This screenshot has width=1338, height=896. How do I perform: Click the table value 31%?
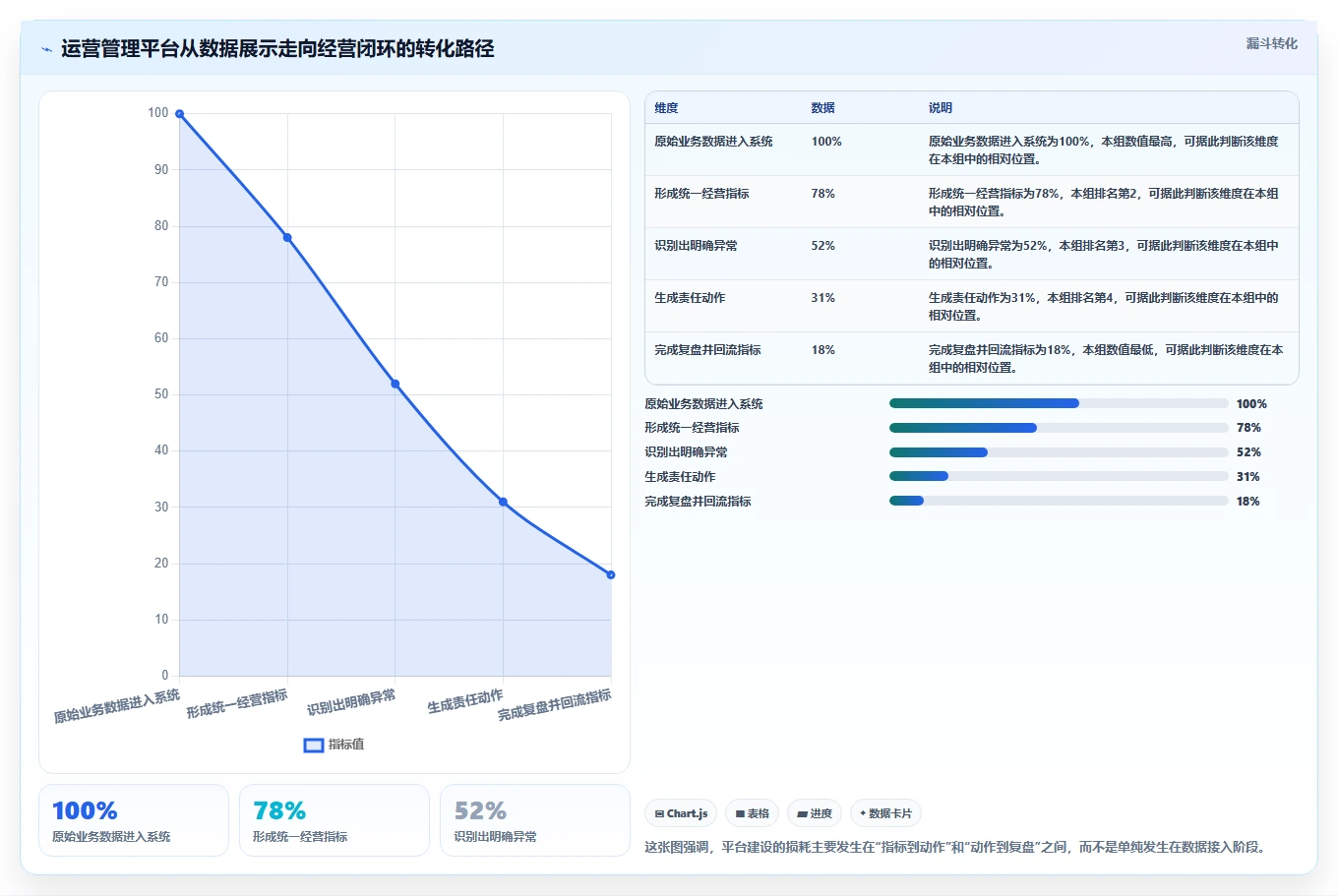point(822,298)
